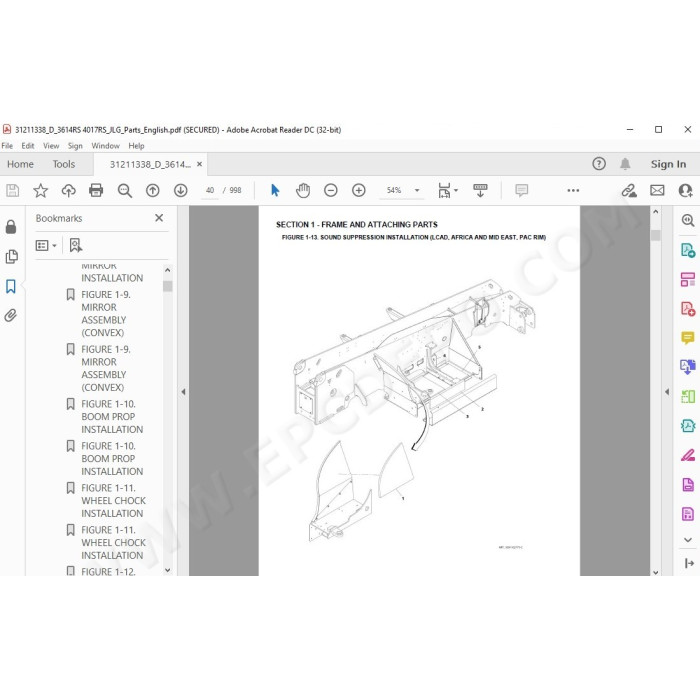
Task: Close the 31211338_D_3614 document tab
Action: (x=200, y=164)
